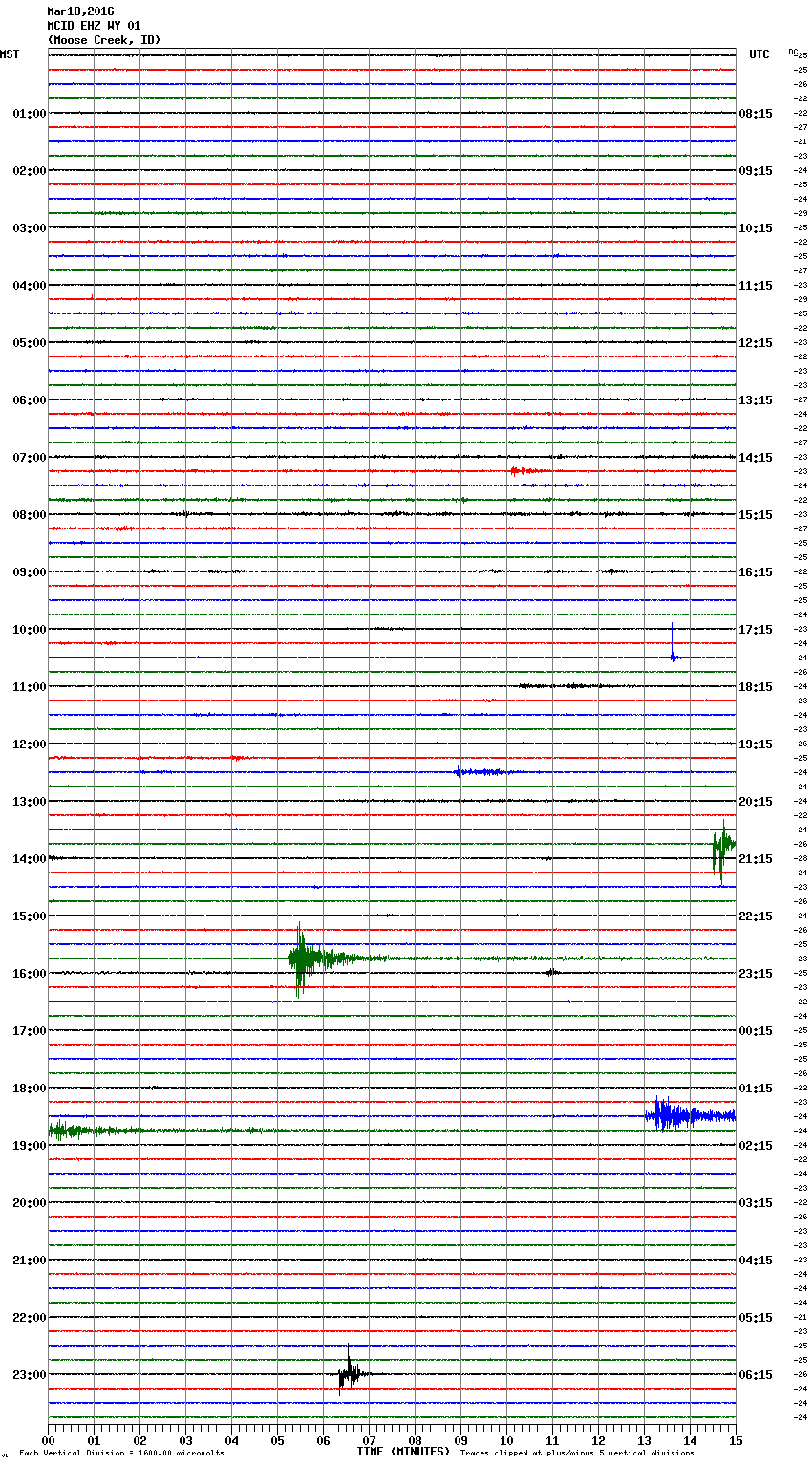Select the 'Mar18,2016' date header
The width and height of the screenshot is (812, 1466).
point(80,11)
